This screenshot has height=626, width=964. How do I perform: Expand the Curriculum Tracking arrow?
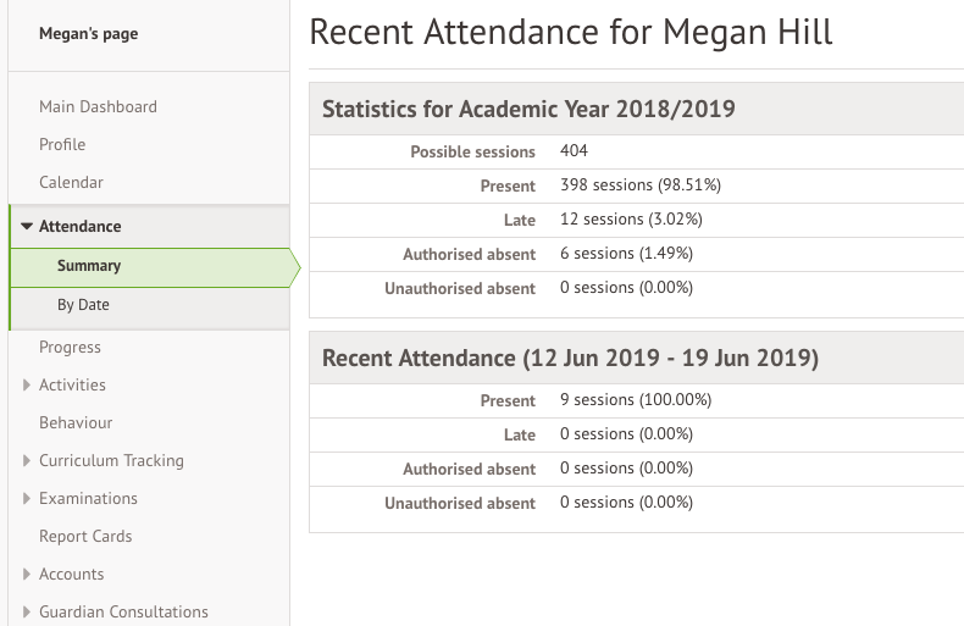click(x=27, y=461)
